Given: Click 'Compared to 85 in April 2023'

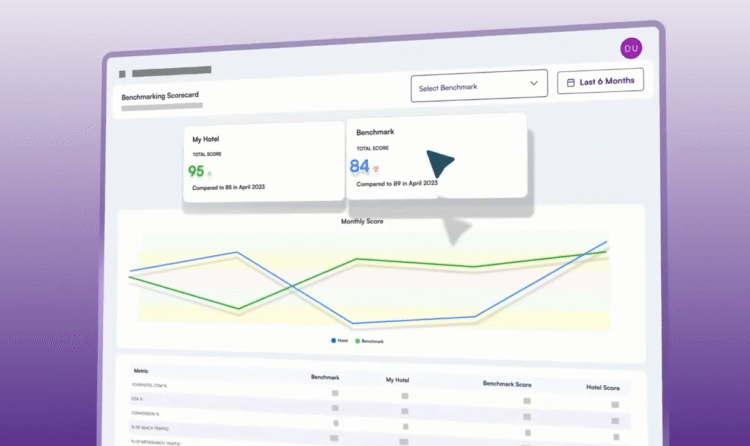Looking at the screenshot, I should point(228,187).
